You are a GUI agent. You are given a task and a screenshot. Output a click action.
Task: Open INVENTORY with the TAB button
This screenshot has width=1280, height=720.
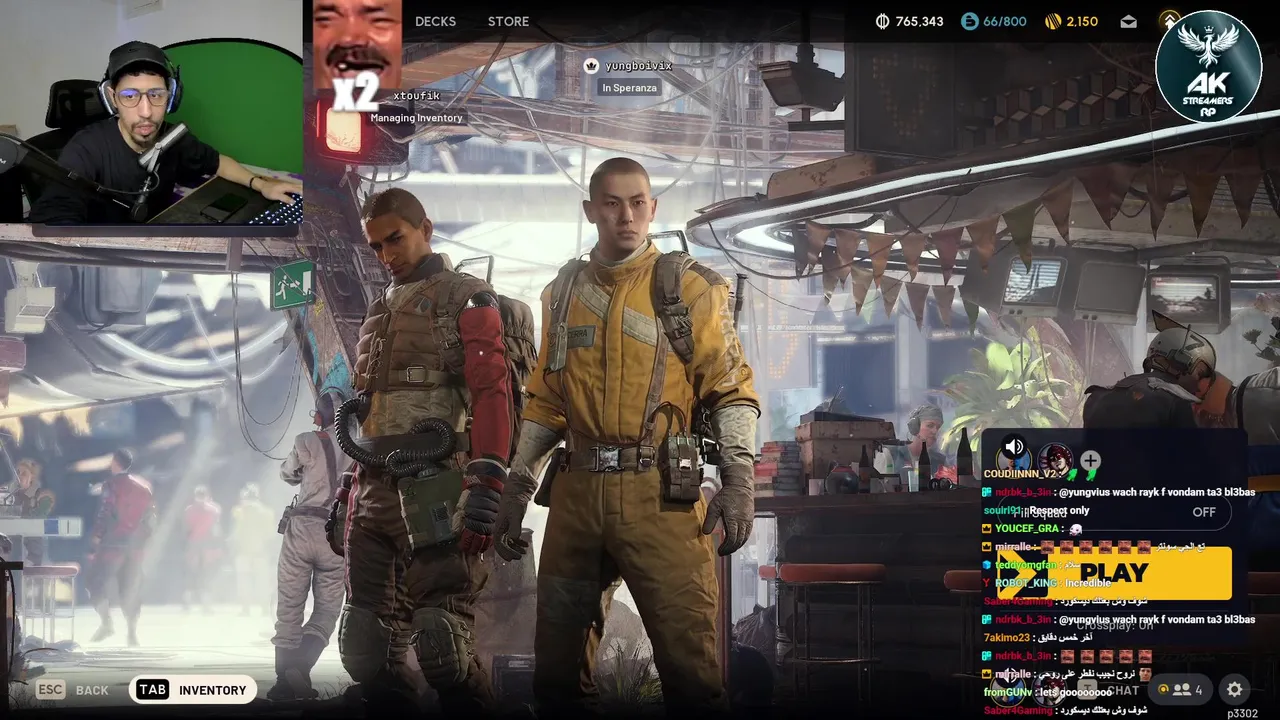[192, 690]
